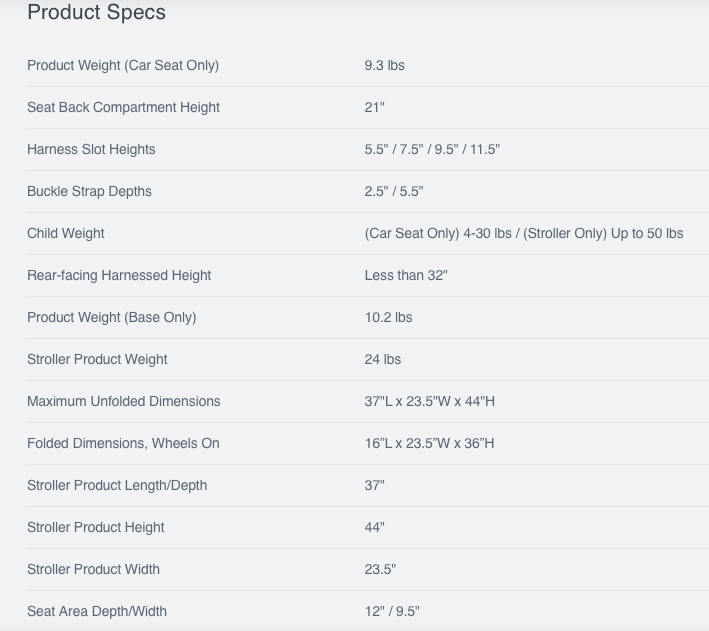Select the harness slot heights values text
Viewport: 709px width, 631px height.
pos(432,149)
